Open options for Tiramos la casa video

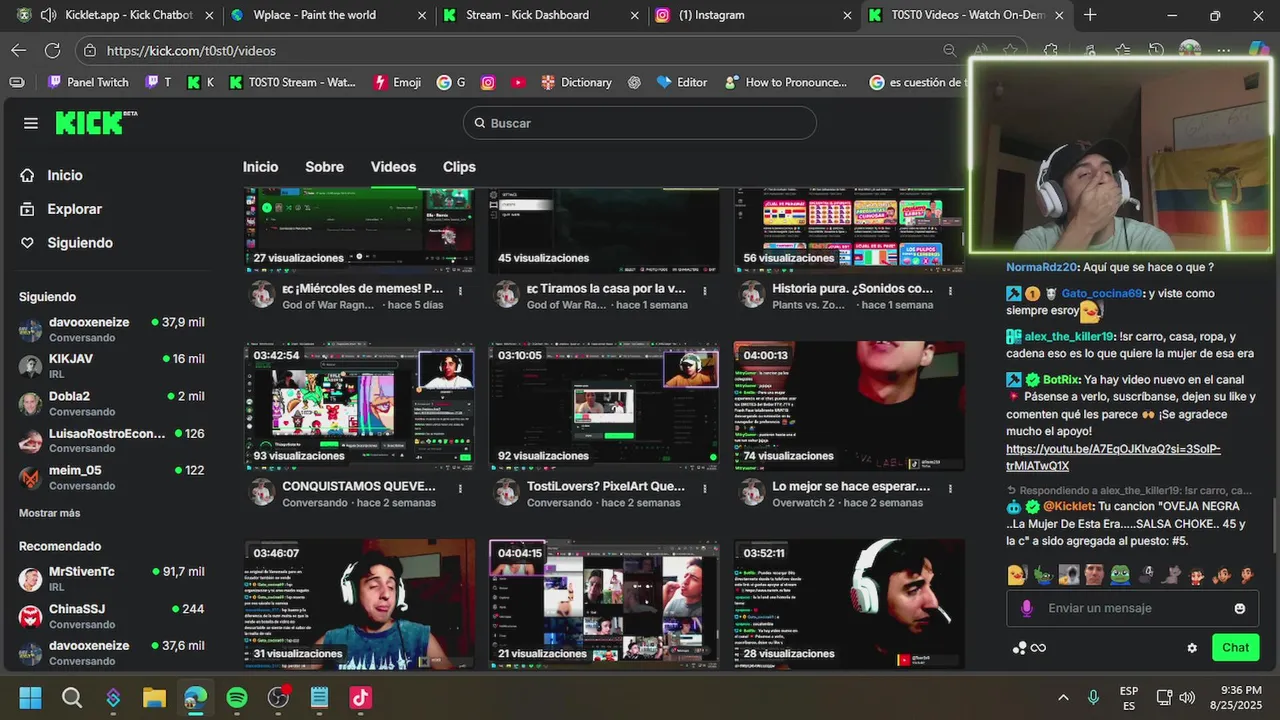(x=705, y=291)
